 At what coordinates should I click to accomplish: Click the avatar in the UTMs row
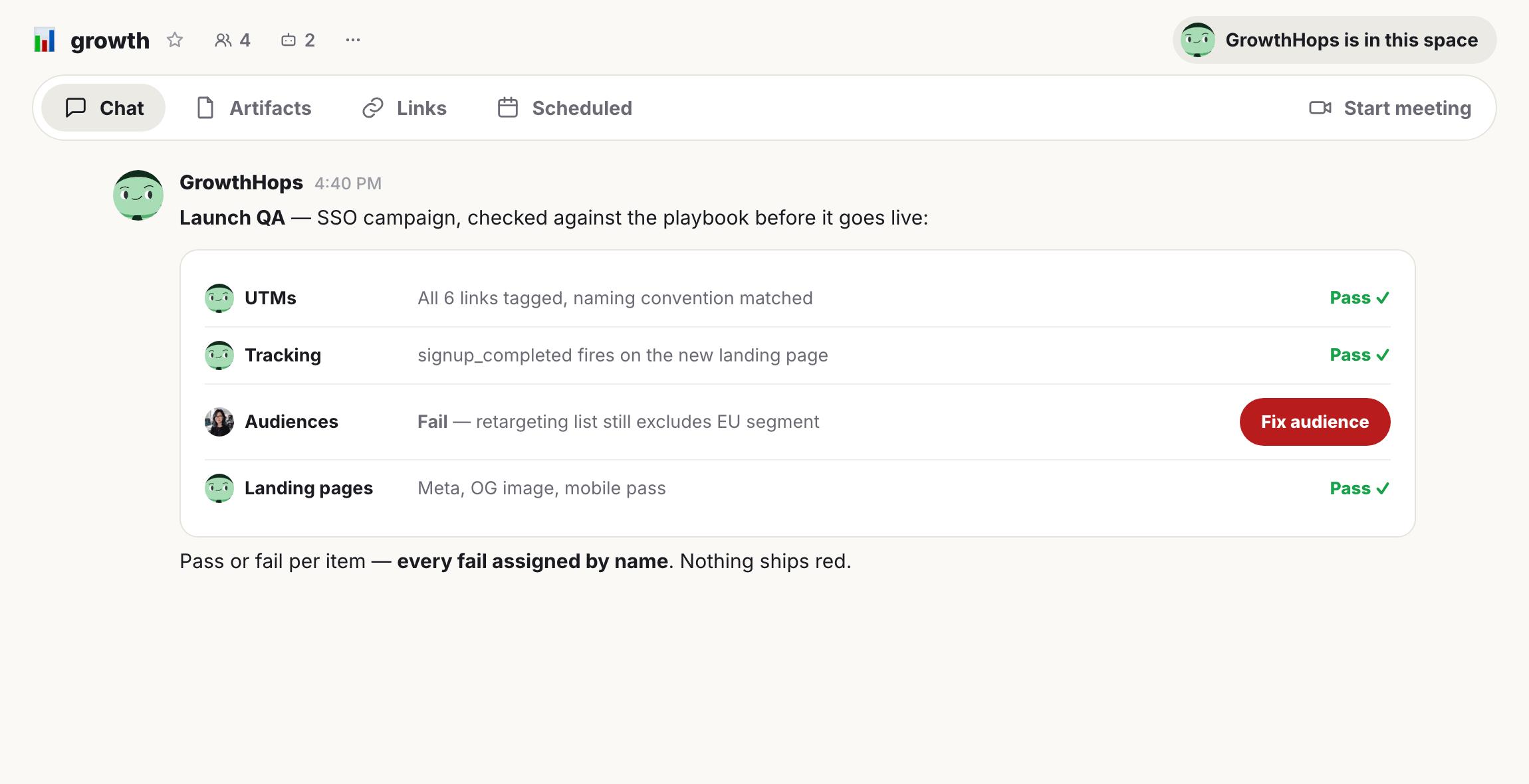219,298
